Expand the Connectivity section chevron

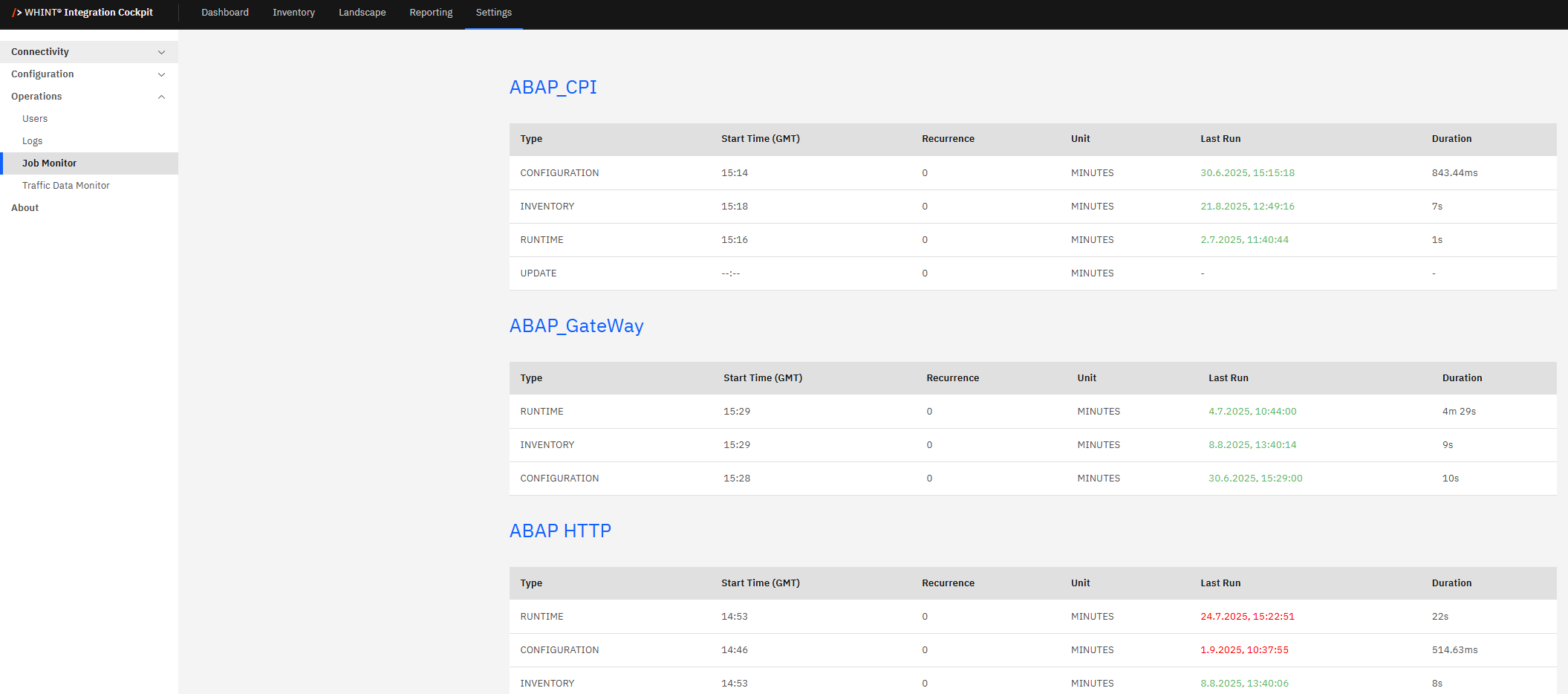coord(161,52)
